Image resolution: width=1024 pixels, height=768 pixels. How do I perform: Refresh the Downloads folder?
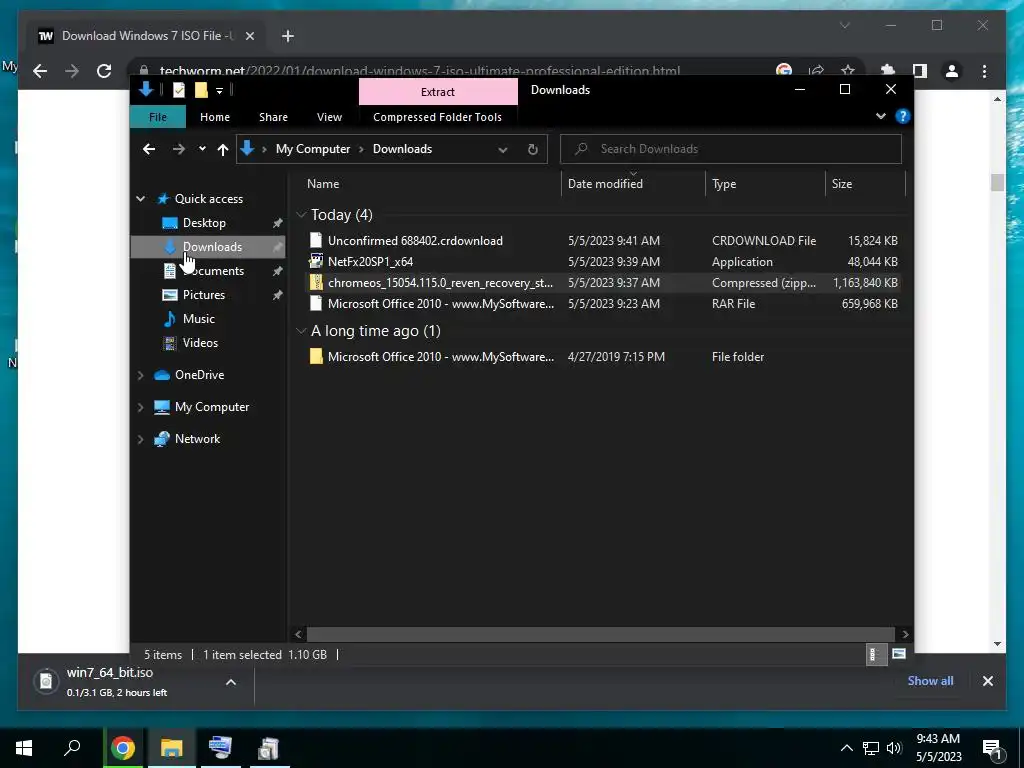[x=533, y=150]
